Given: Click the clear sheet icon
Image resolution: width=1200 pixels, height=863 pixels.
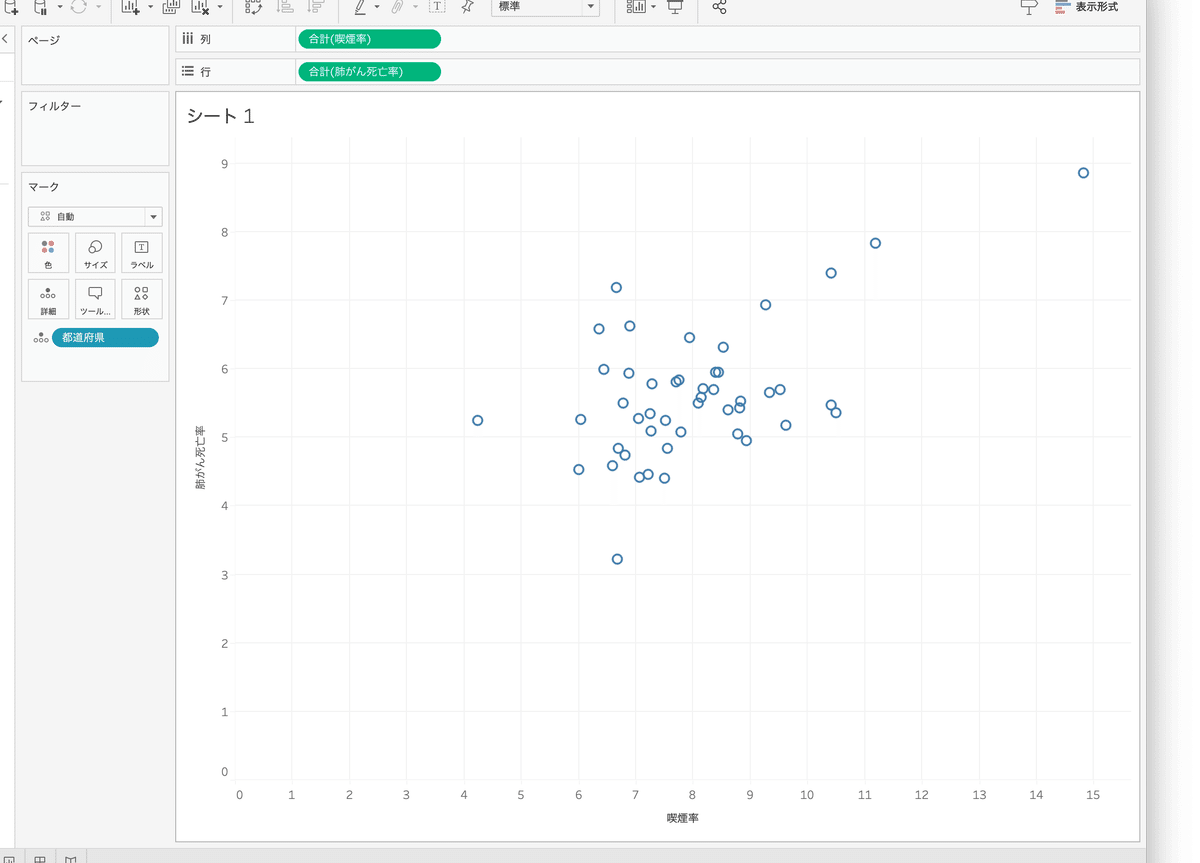Looking at the screenshot, I should (200, 7).
